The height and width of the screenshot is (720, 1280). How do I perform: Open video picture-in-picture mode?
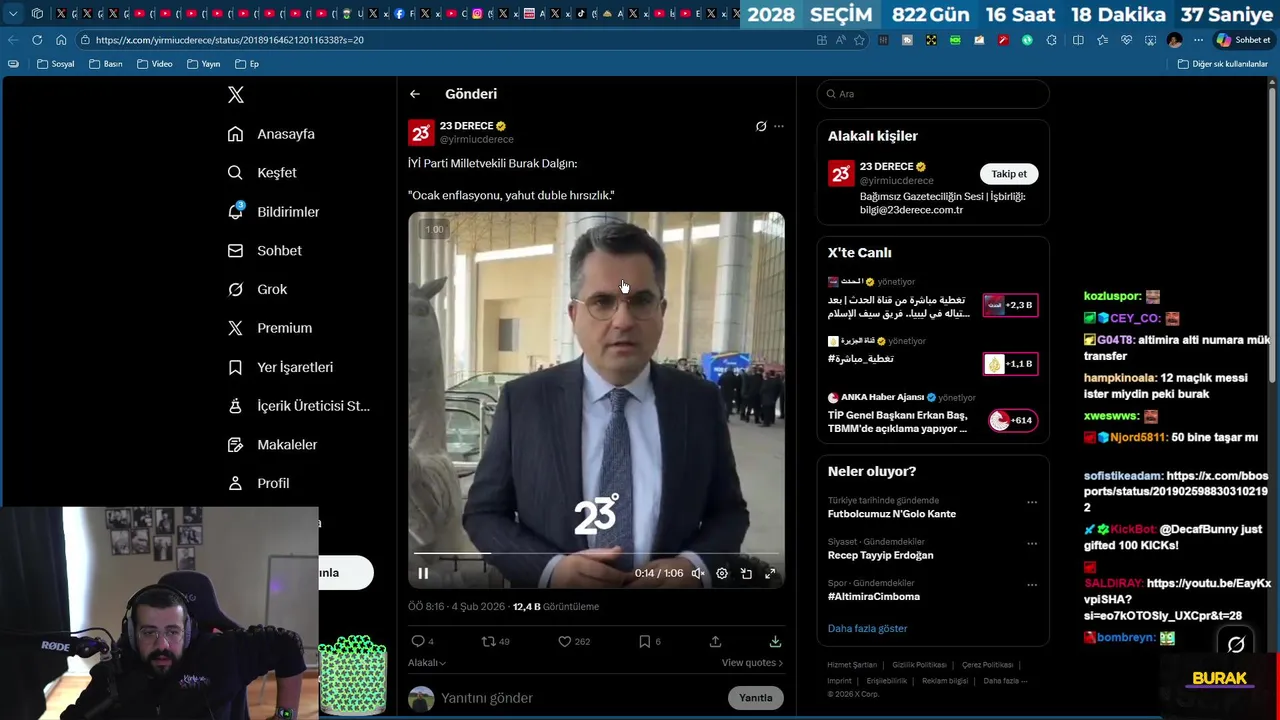click(x=746, y=573)
